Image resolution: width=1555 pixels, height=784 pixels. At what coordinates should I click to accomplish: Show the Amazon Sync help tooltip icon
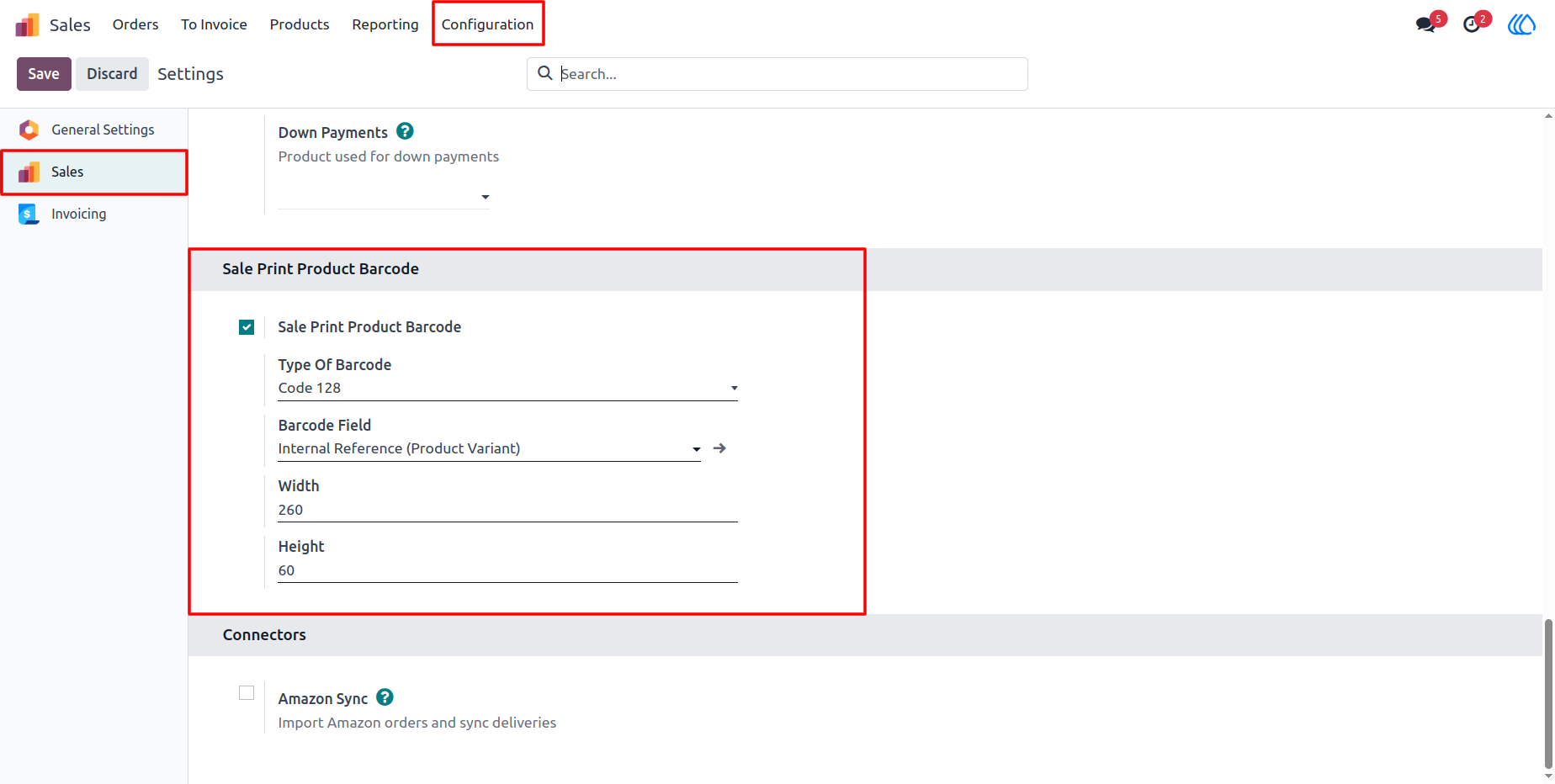pos(385,697)
